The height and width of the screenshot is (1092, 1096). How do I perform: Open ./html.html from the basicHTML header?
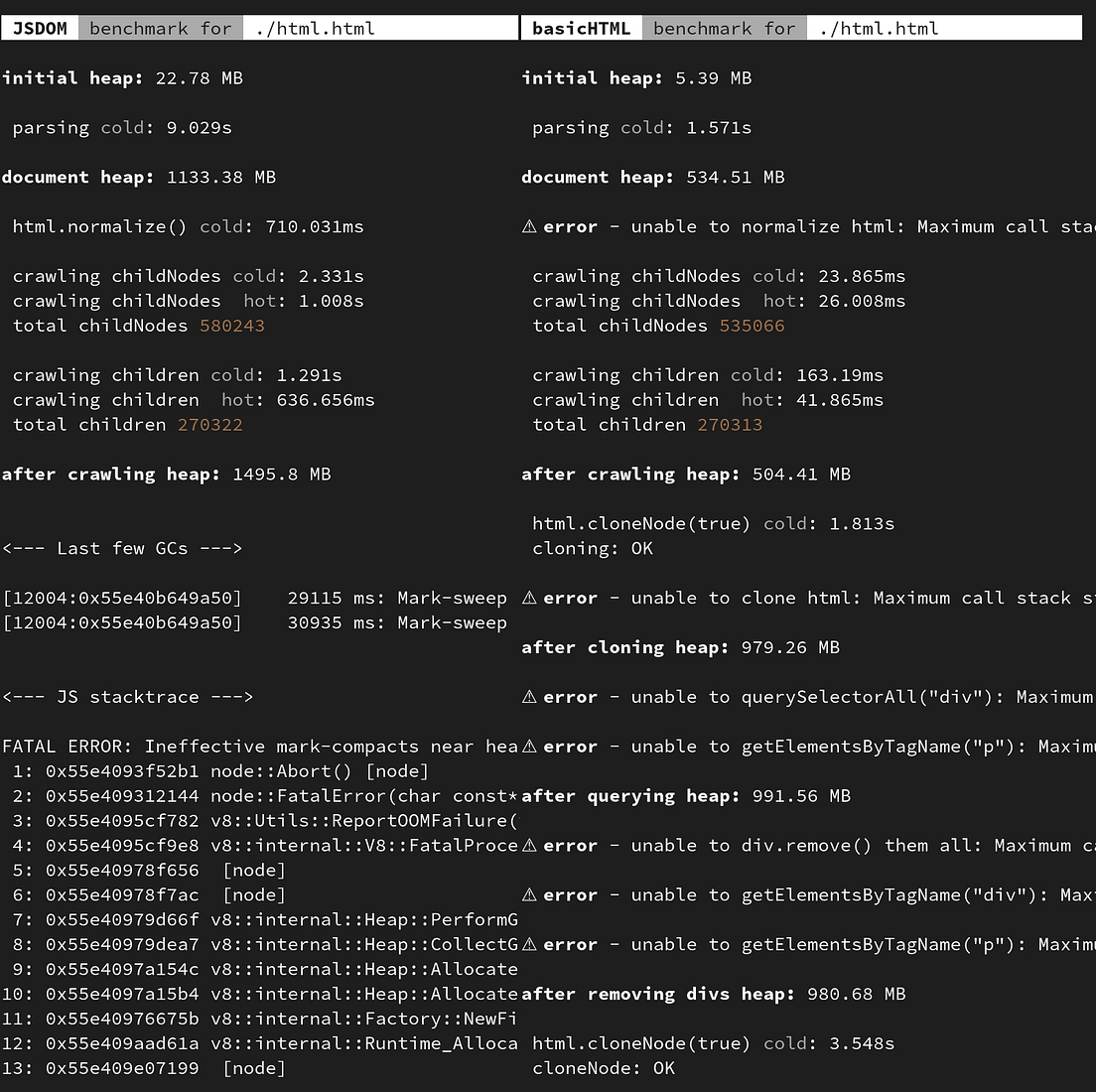tap(879, 28)
